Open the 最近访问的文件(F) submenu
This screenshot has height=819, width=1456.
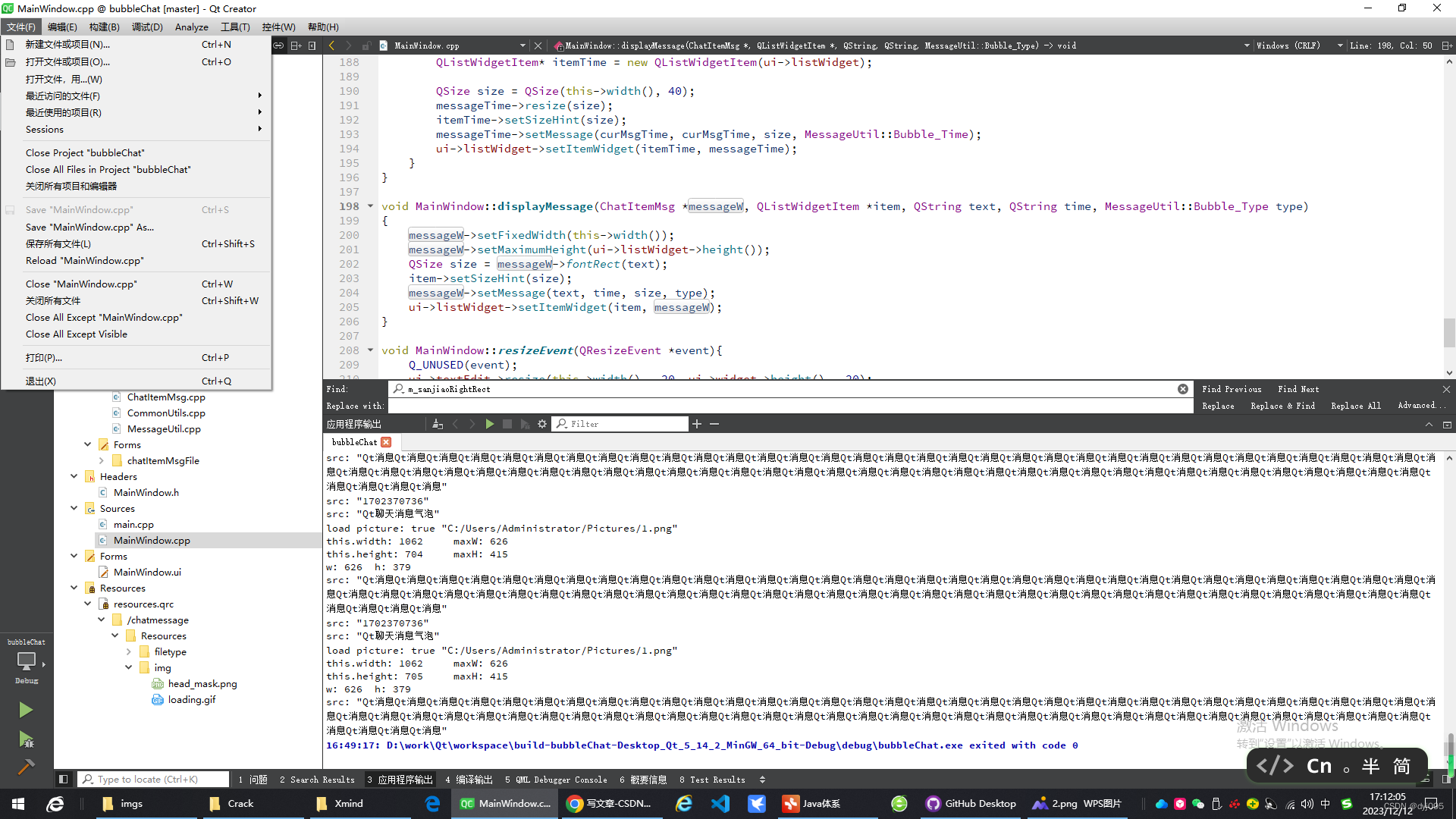point(136,96)
